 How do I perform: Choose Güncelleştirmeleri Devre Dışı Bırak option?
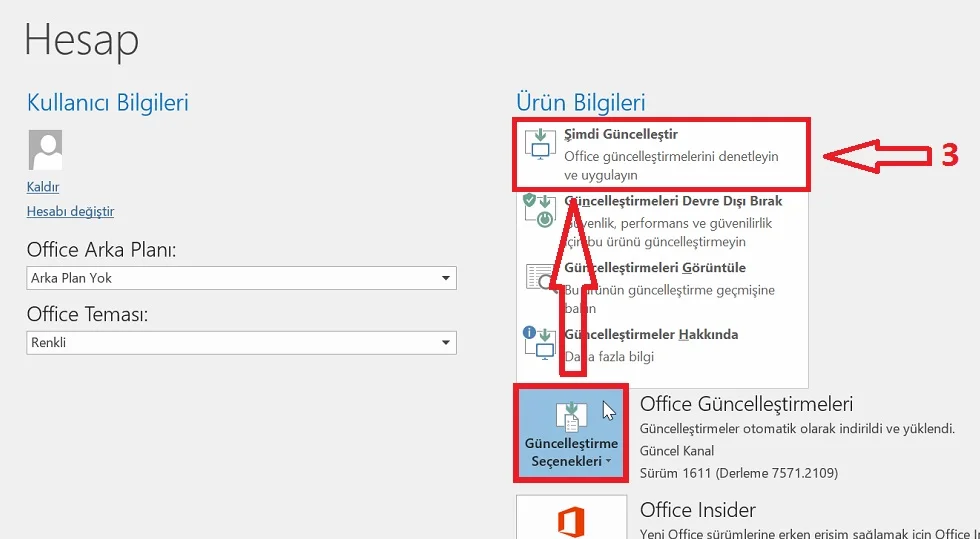coord(662,221)
